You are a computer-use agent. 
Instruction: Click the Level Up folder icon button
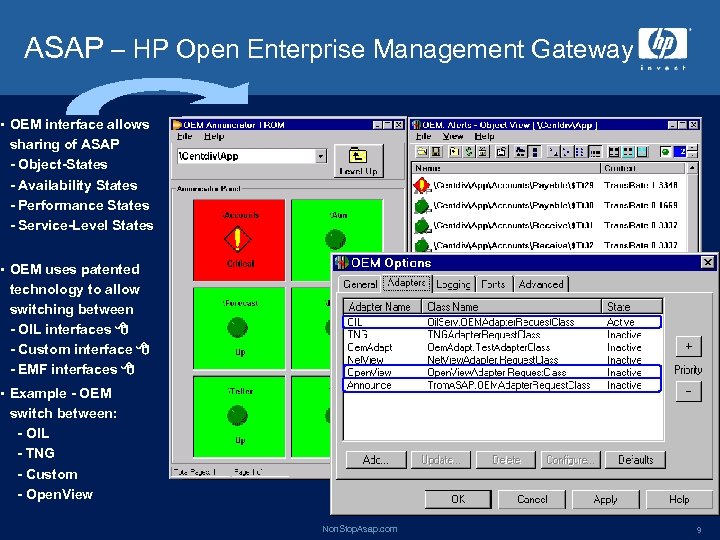[x=358, y=161]
